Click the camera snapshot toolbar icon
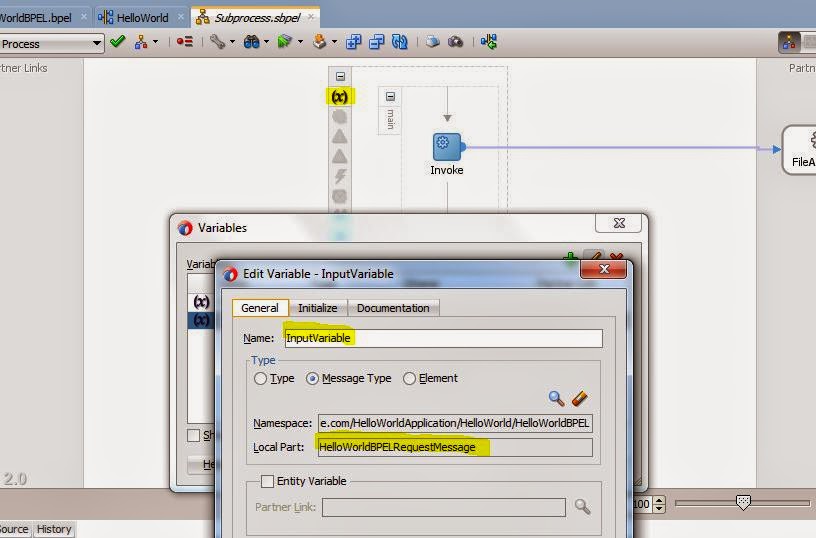The width and height of the screenshot is (816, 538). 455,42
